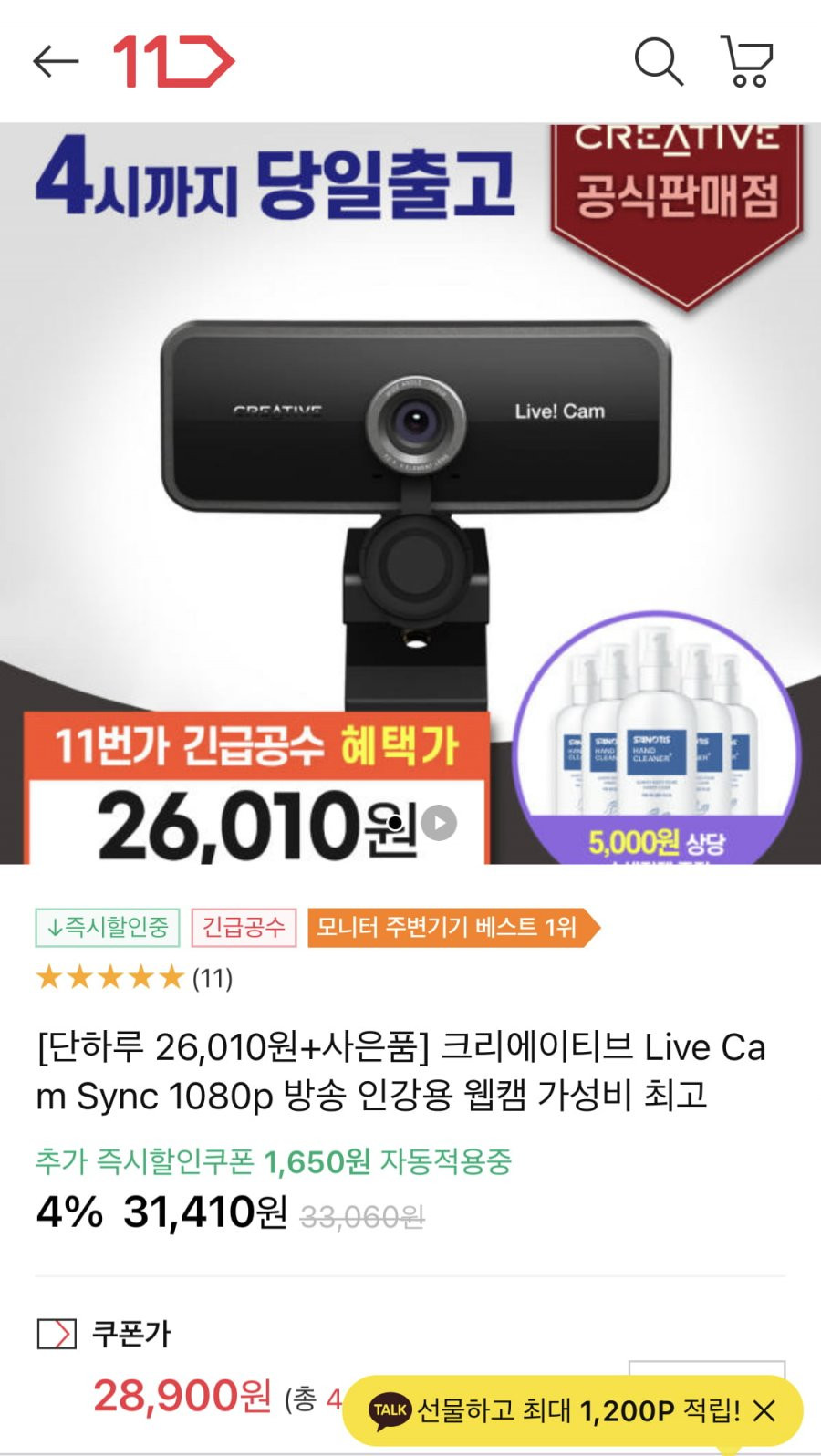Tap the 28,900원 coupon price
Image resolution: width=821 pixels, height=1456 pixels.
[x=182, y=1396]
